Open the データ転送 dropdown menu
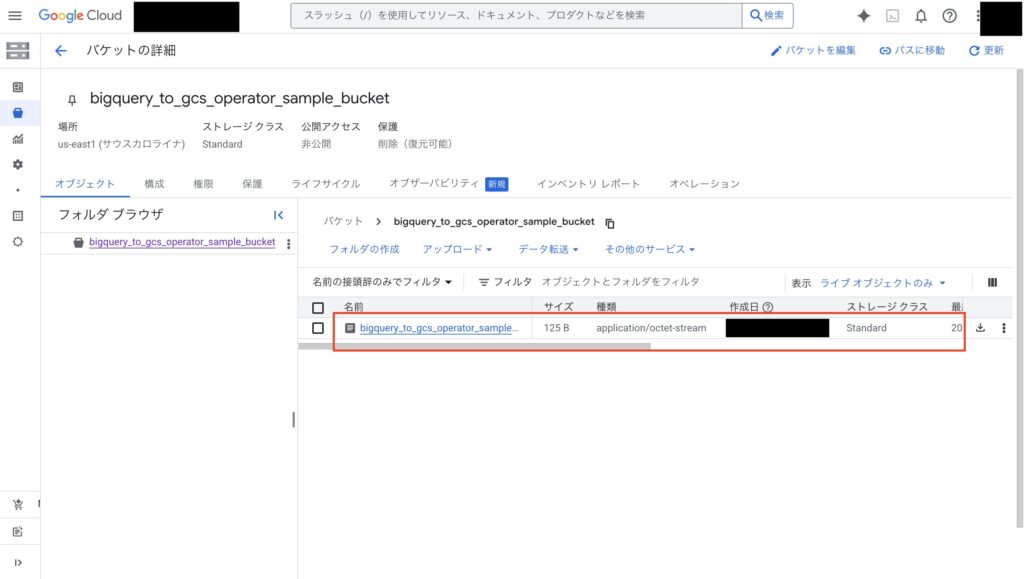This screenshot has width=1024, height=579. coord(548,249)
